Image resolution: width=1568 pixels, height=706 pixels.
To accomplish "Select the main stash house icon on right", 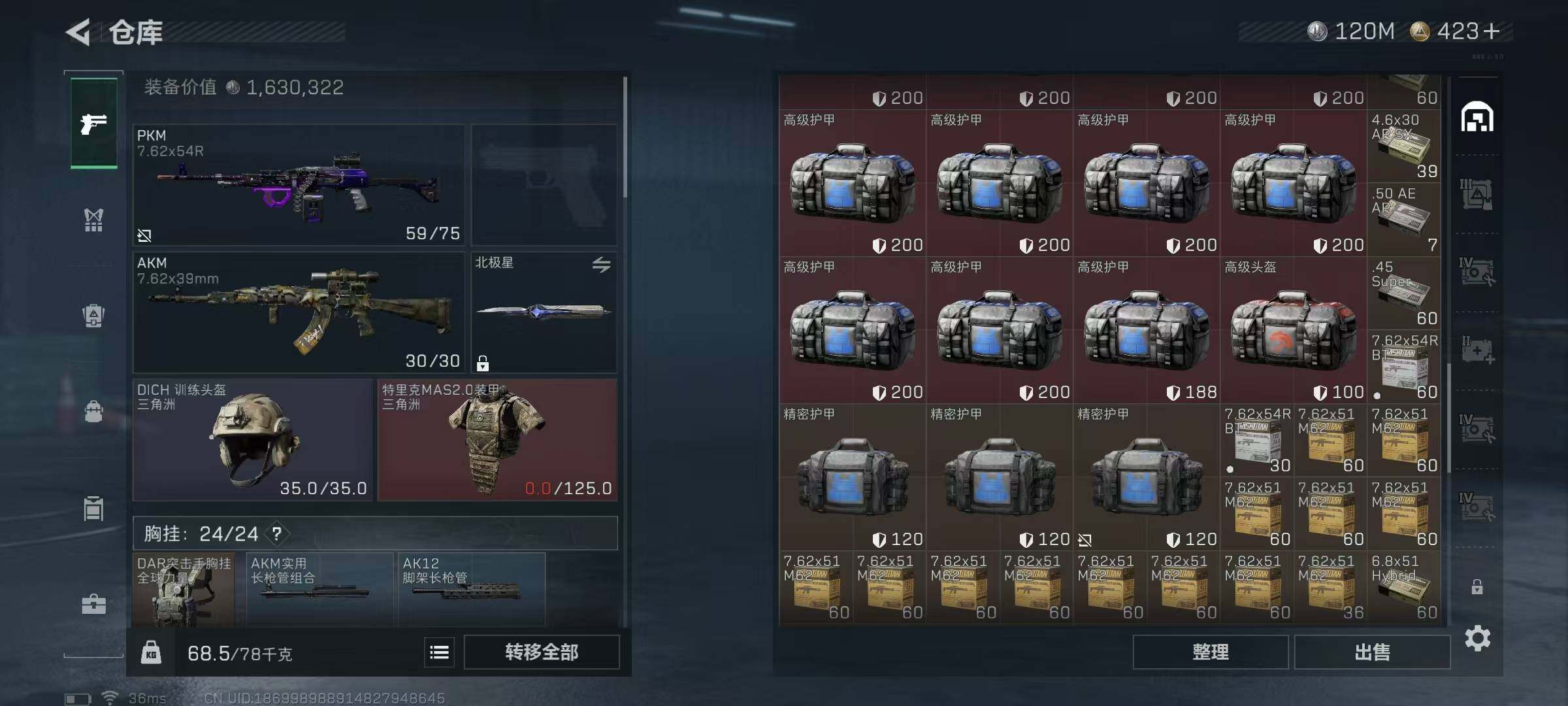I will point(1477,118).
